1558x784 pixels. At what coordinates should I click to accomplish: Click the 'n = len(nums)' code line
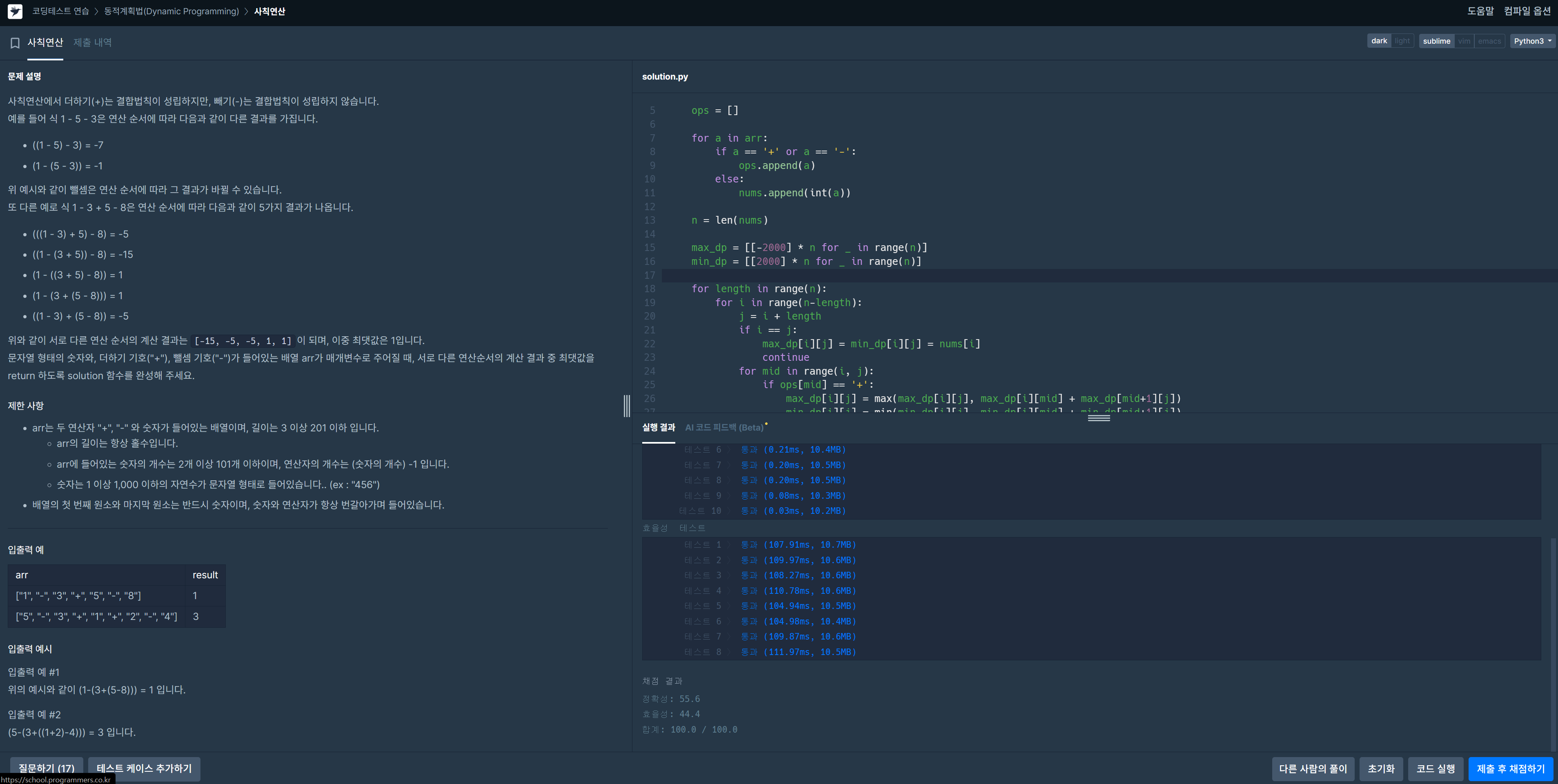point(730,220)
